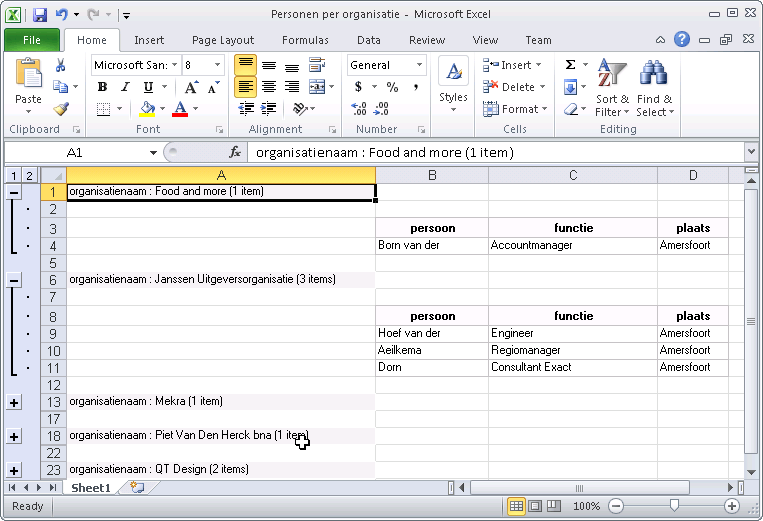Click Find & Select button
Viewport: 763px width, 521px height.
654,88
